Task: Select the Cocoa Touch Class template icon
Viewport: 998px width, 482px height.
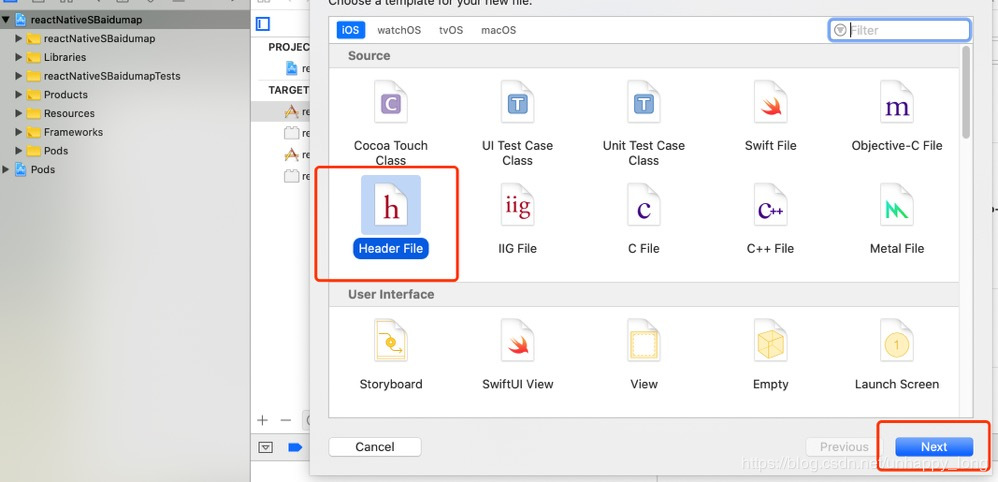Action: click(390, 103)
